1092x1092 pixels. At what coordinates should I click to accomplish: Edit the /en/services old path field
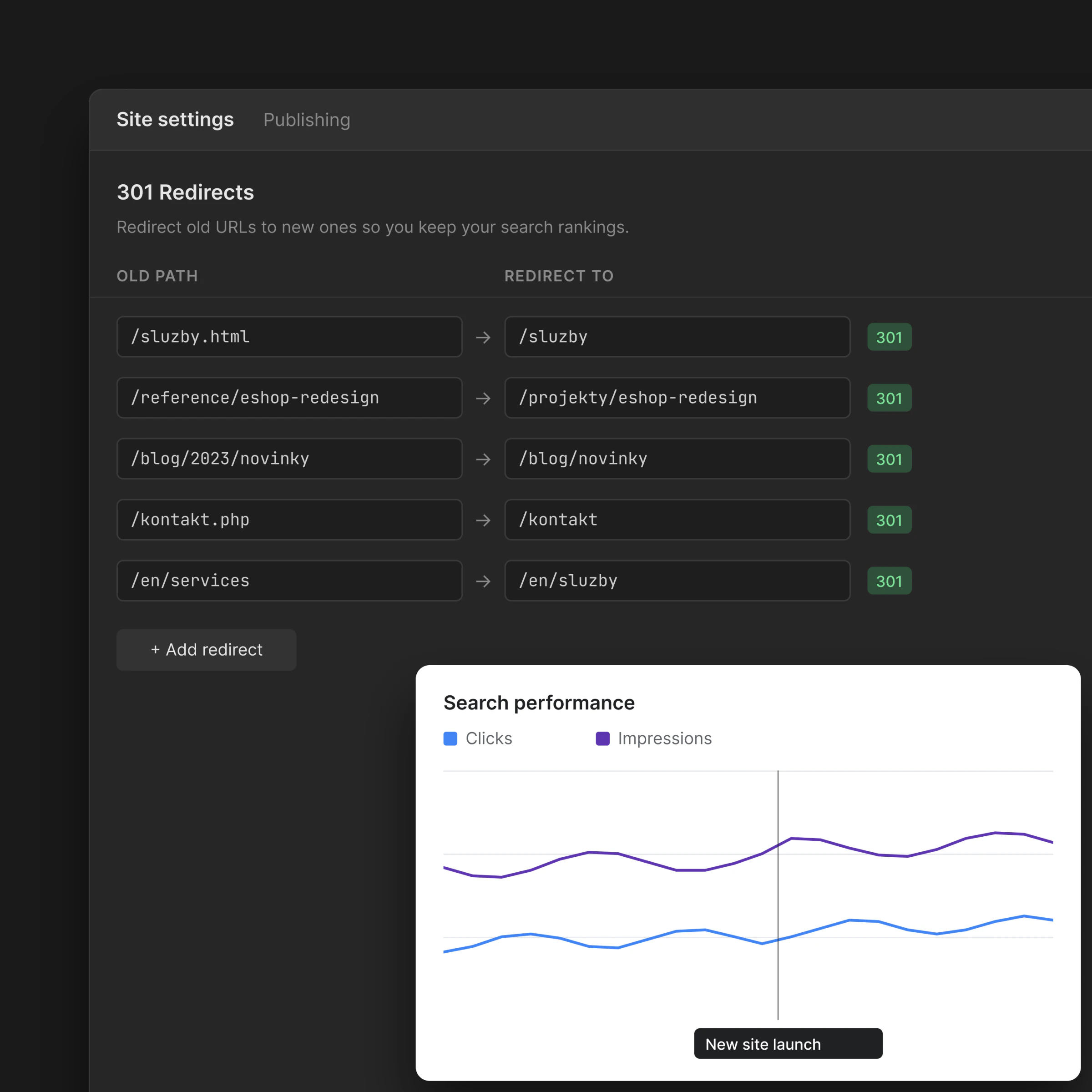tap(289, 581)
